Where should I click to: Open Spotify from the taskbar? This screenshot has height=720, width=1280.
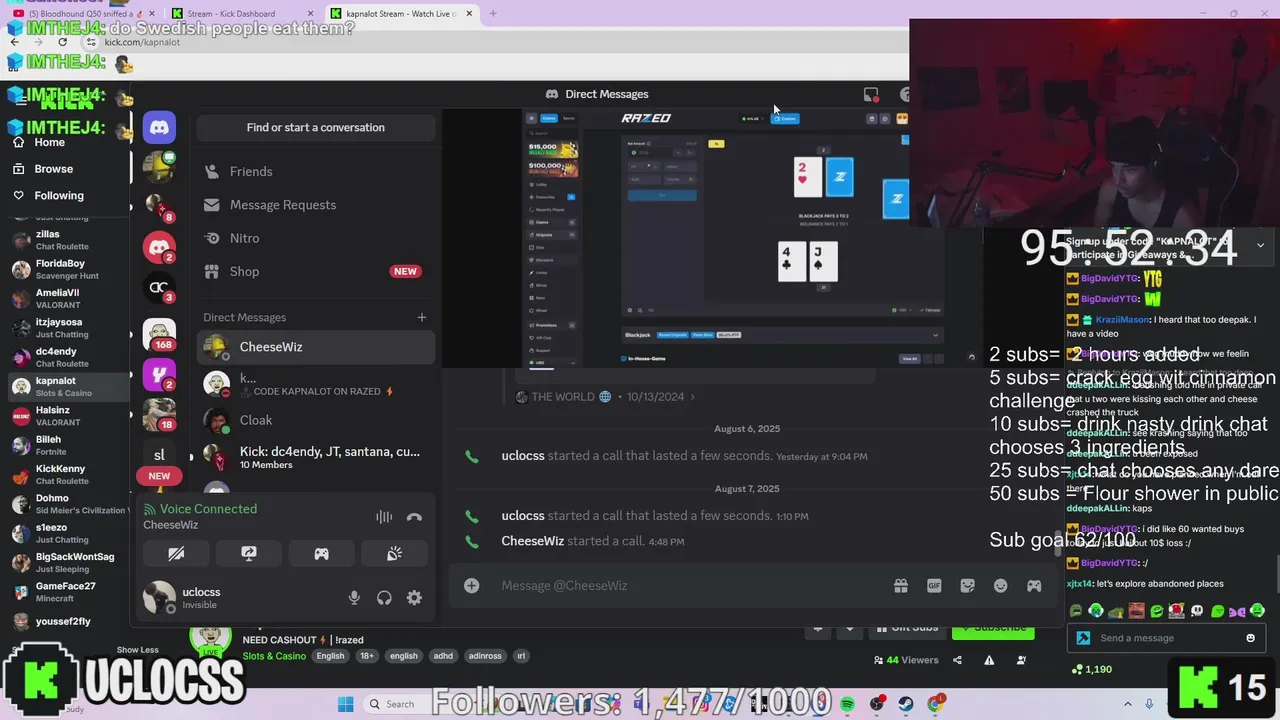click(847, 704)
